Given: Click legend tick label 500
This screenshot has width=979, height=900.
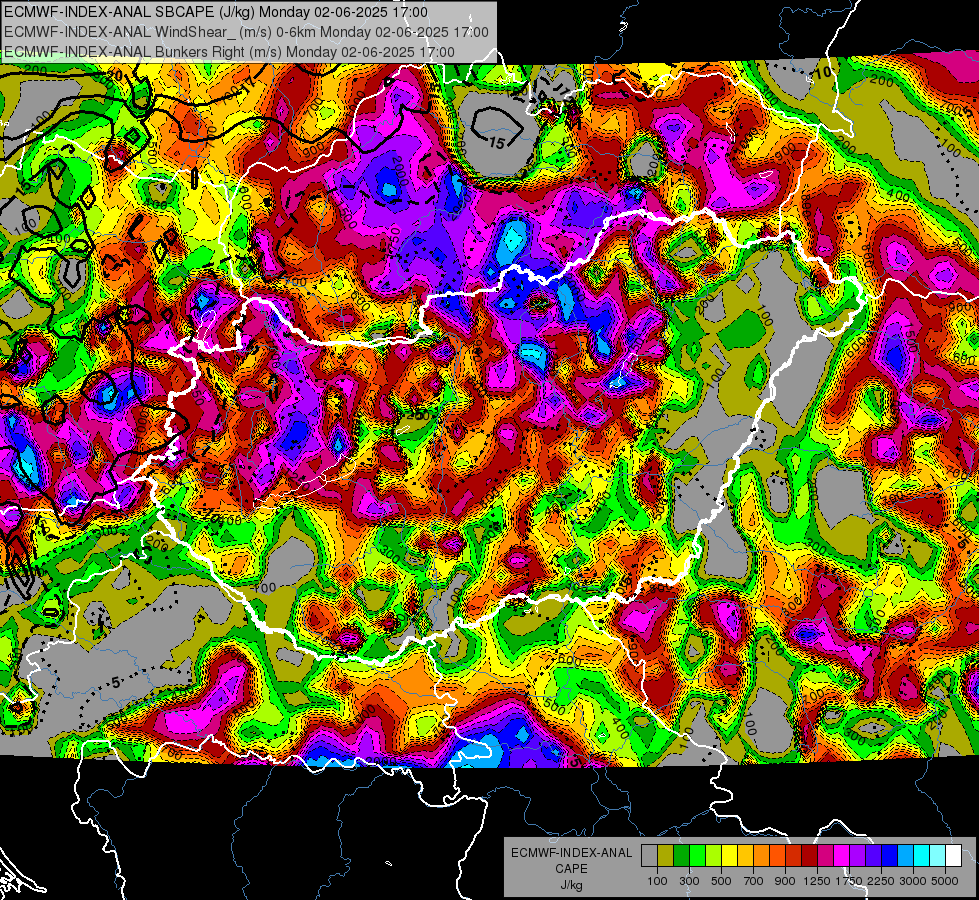Looking at the screenshot, I should (x=721, y=881).
